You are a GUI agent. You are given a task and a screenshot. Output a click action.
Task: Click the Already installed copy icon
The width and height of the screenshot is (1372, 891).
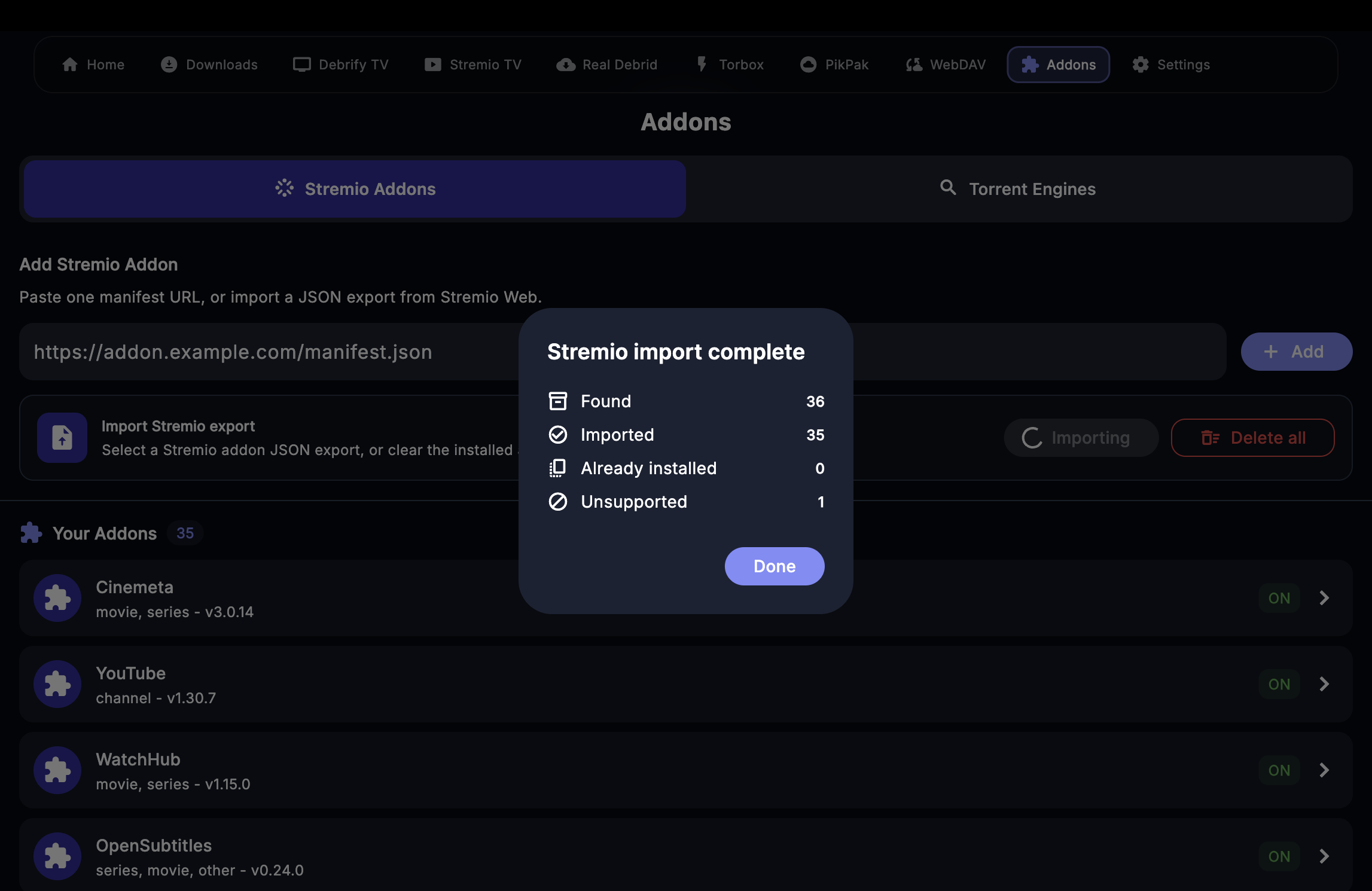558,468
